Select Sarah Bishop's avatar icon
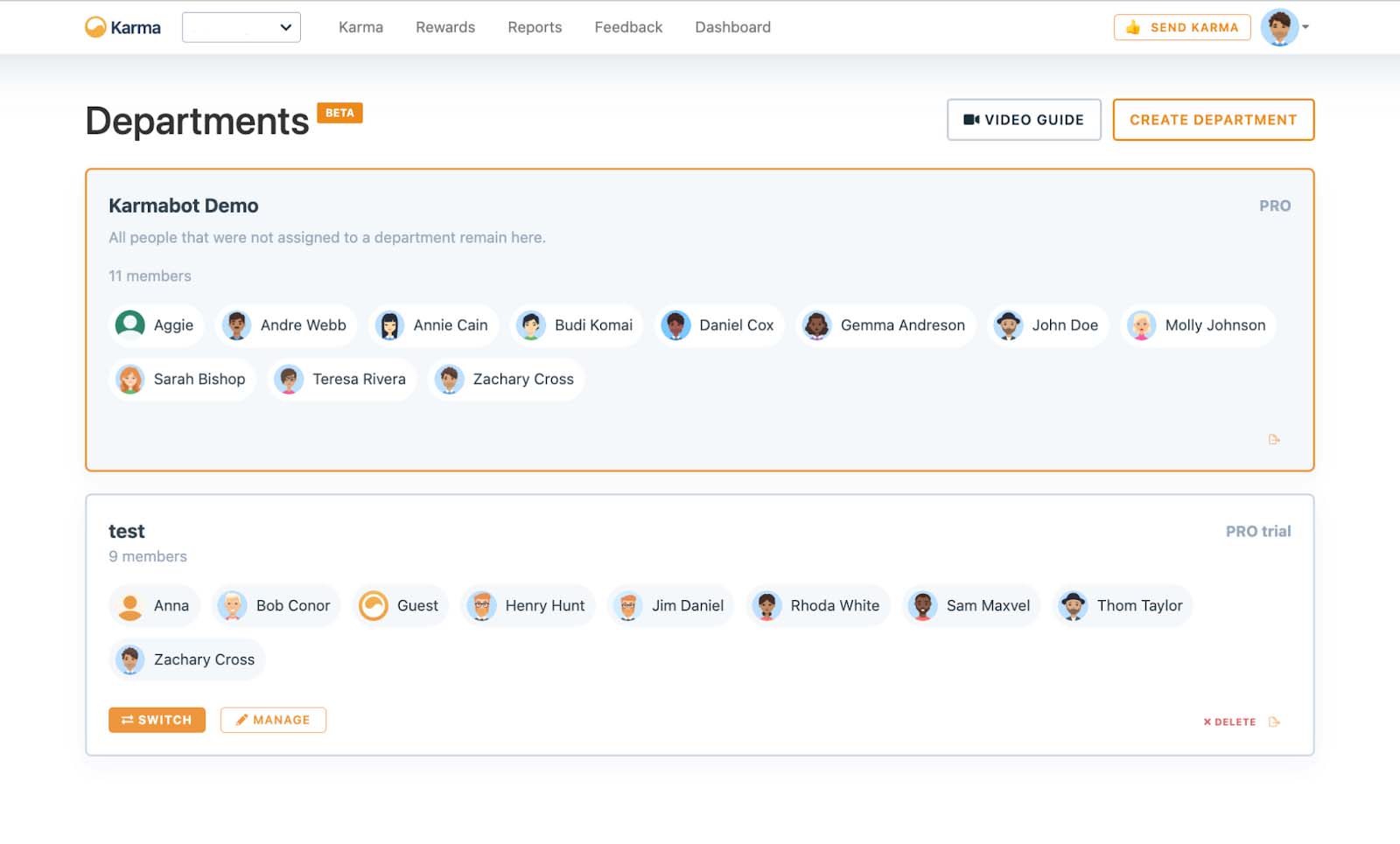The image size is (1400, 844). (x=130, y=380)
